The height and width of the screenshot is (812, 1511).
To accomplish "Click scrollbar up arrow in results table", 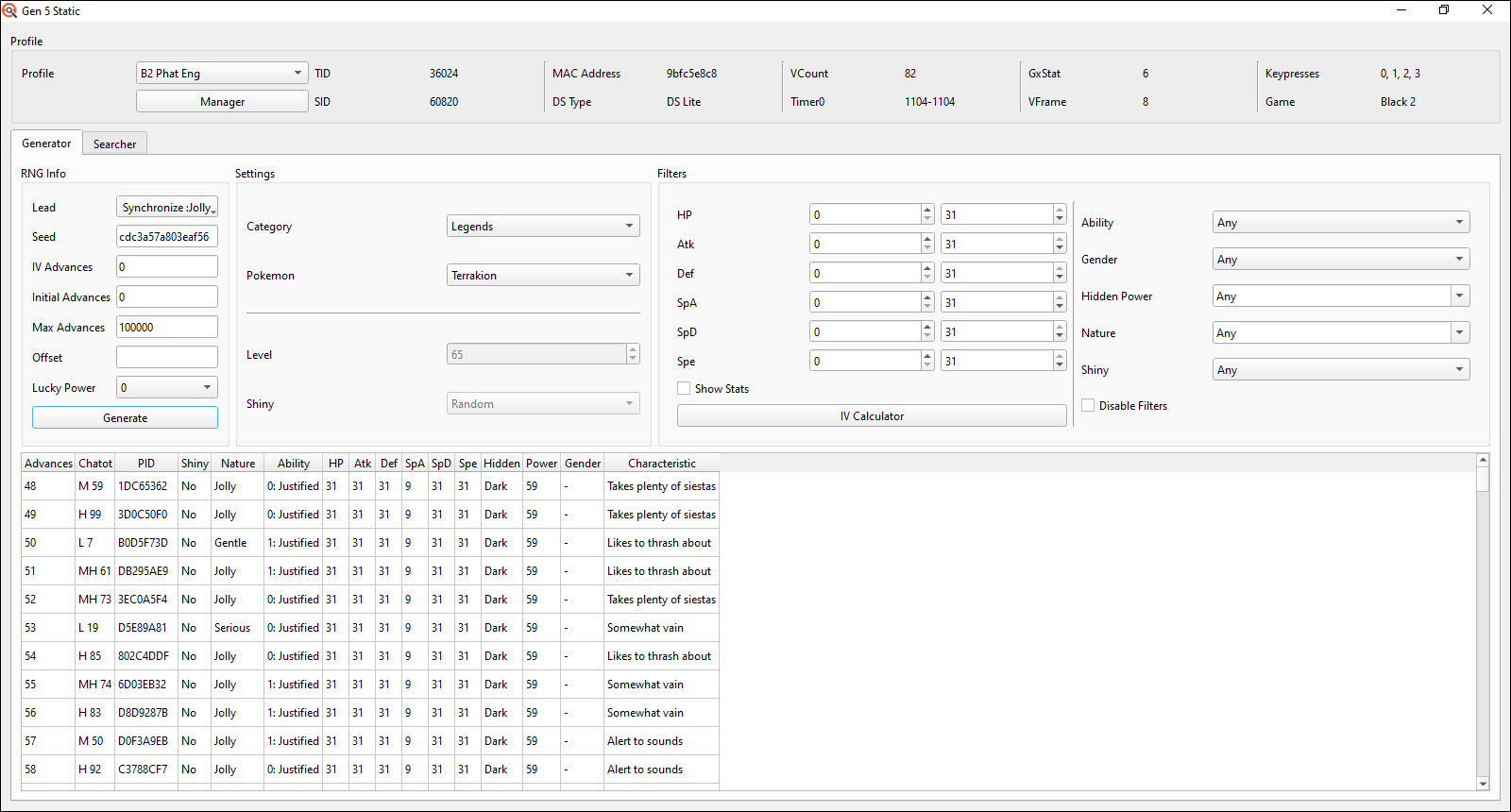I will click(1483, 460).
